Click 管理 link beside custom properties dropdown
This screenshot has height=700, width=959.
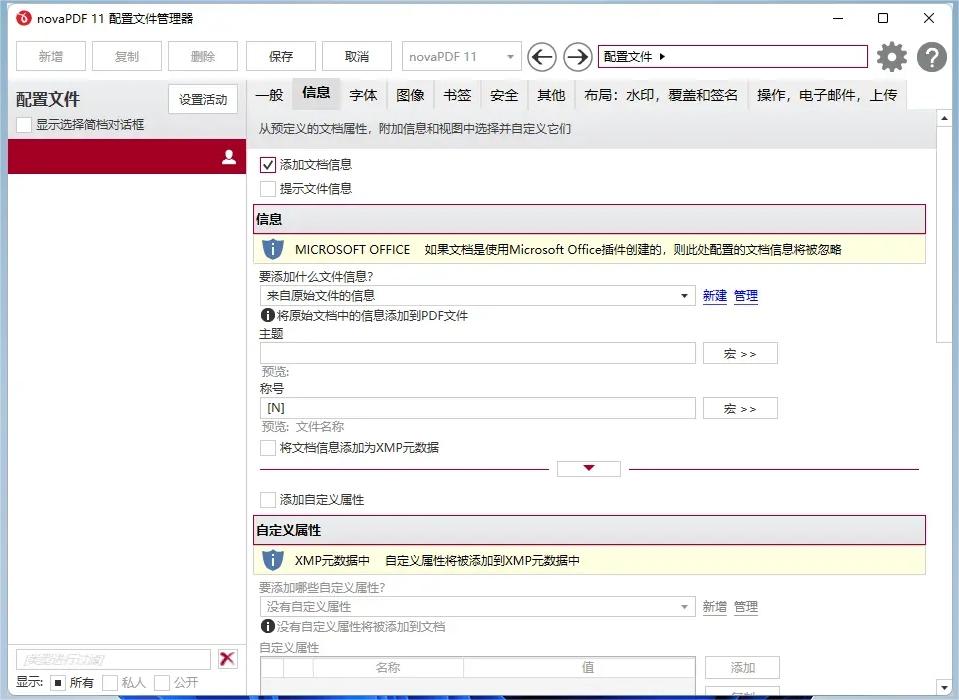pos(746,606)
